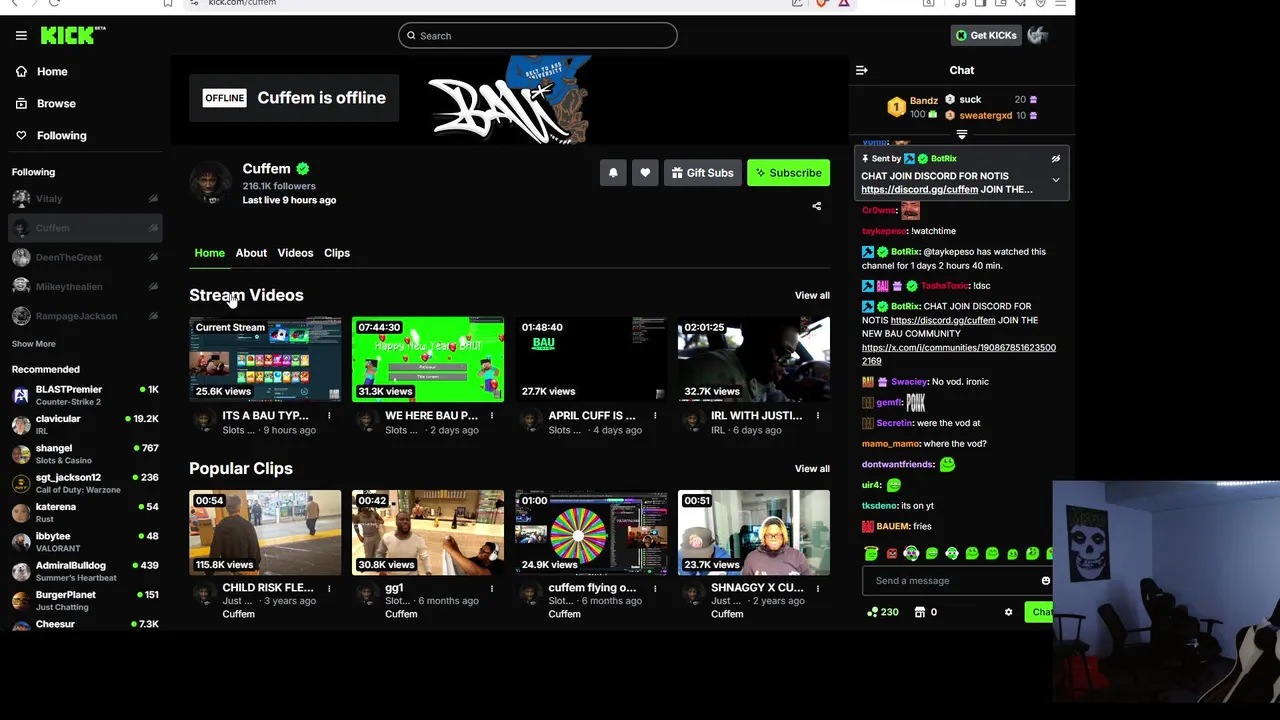Switch to the Clips tab
The width and height of the screenshot is (1280, 720).
pyautogui.click(x=337, y=253)
